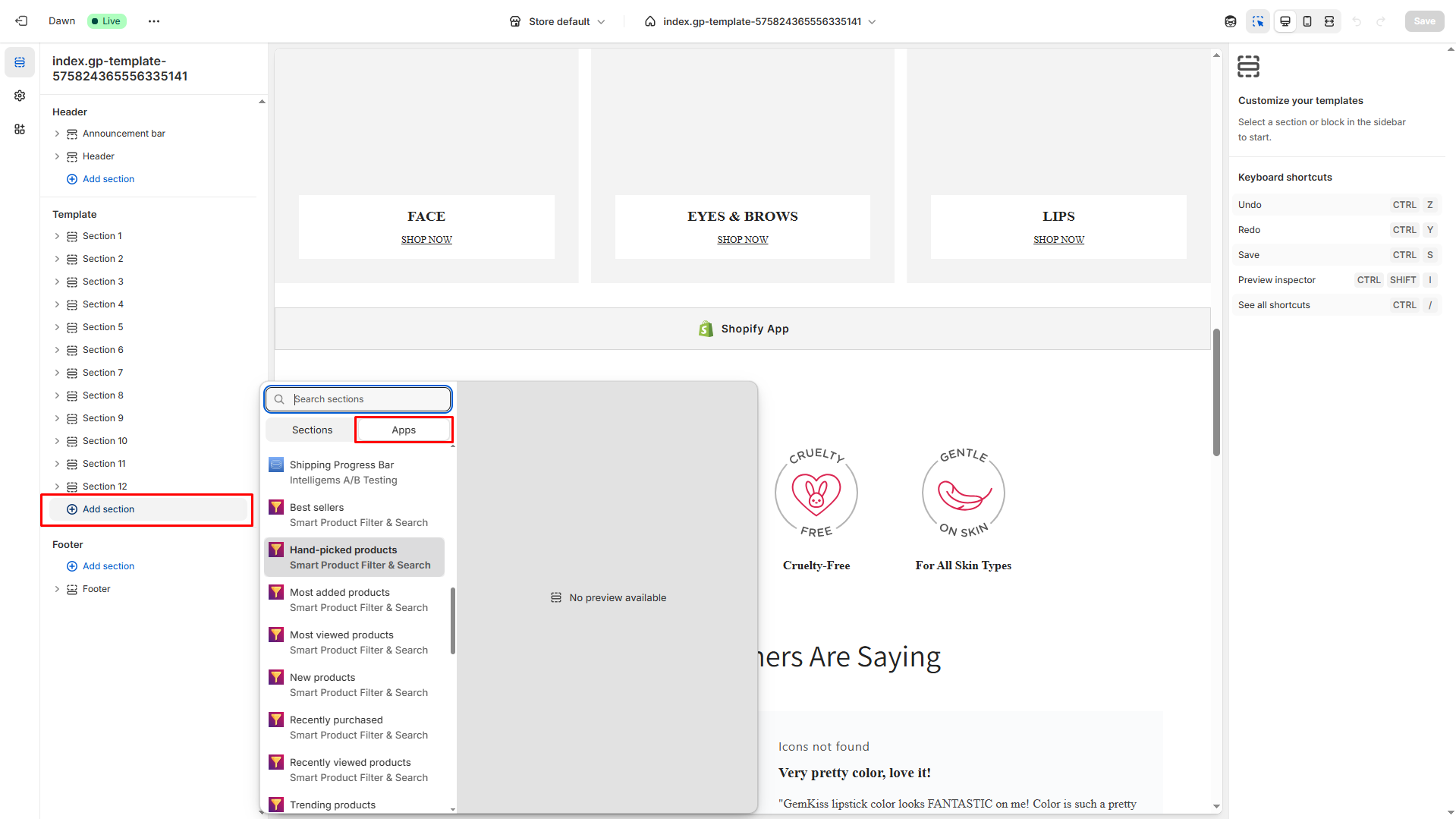Select Most added products app block
1456x819 pixels.
354,600
